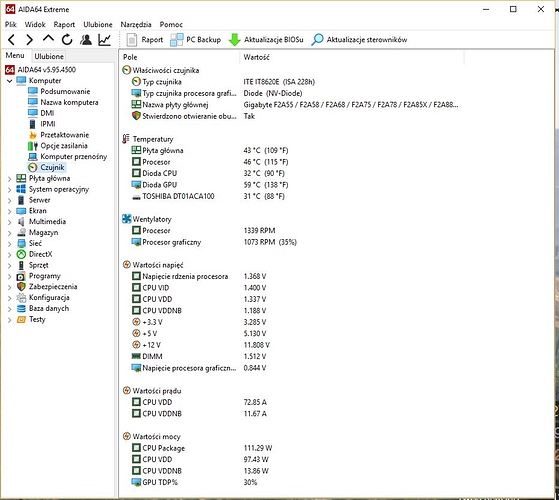559x500 pixels.
Task: Launch PC Backup from the toolbar
Action: [195, 40]
